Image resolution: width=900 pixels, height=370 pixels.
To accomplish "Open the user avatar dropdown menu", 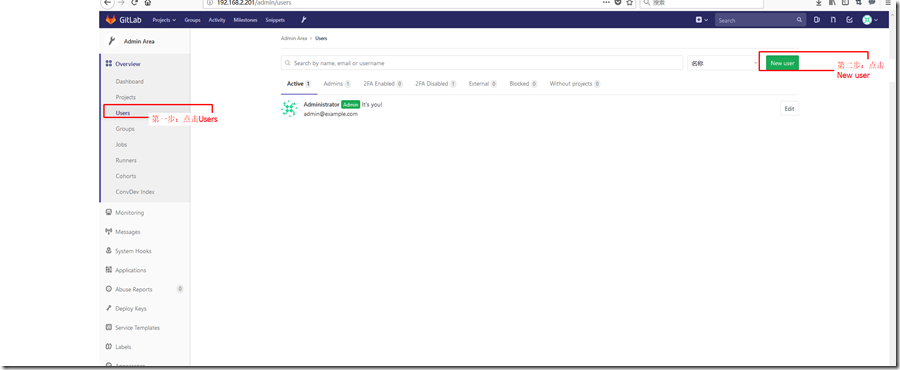I will point(870,20).
